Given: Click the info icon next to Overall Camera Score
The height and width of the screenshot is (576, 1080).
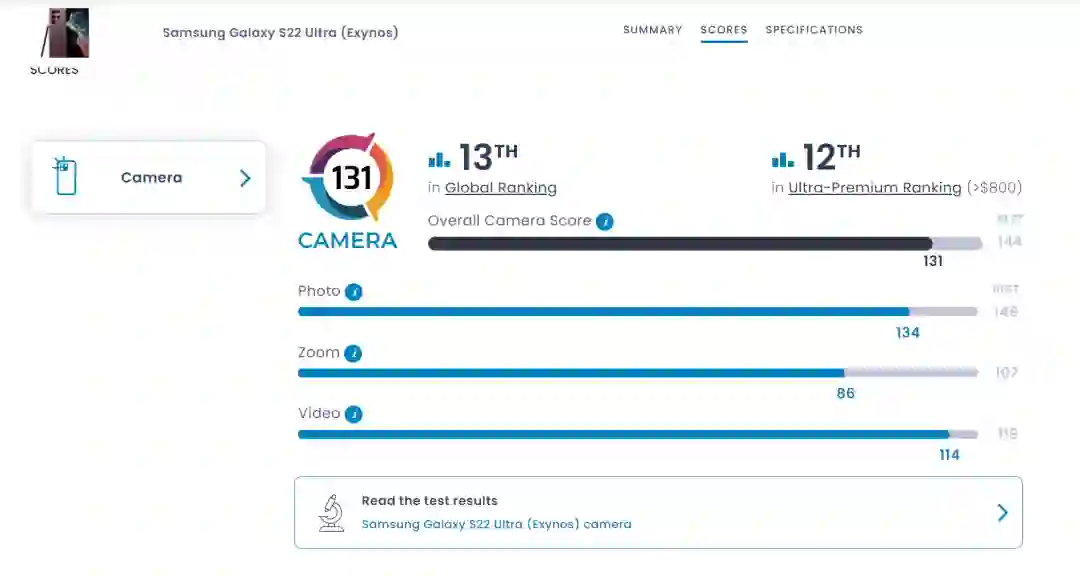Looking at the screenshot, I should point(605,221).
